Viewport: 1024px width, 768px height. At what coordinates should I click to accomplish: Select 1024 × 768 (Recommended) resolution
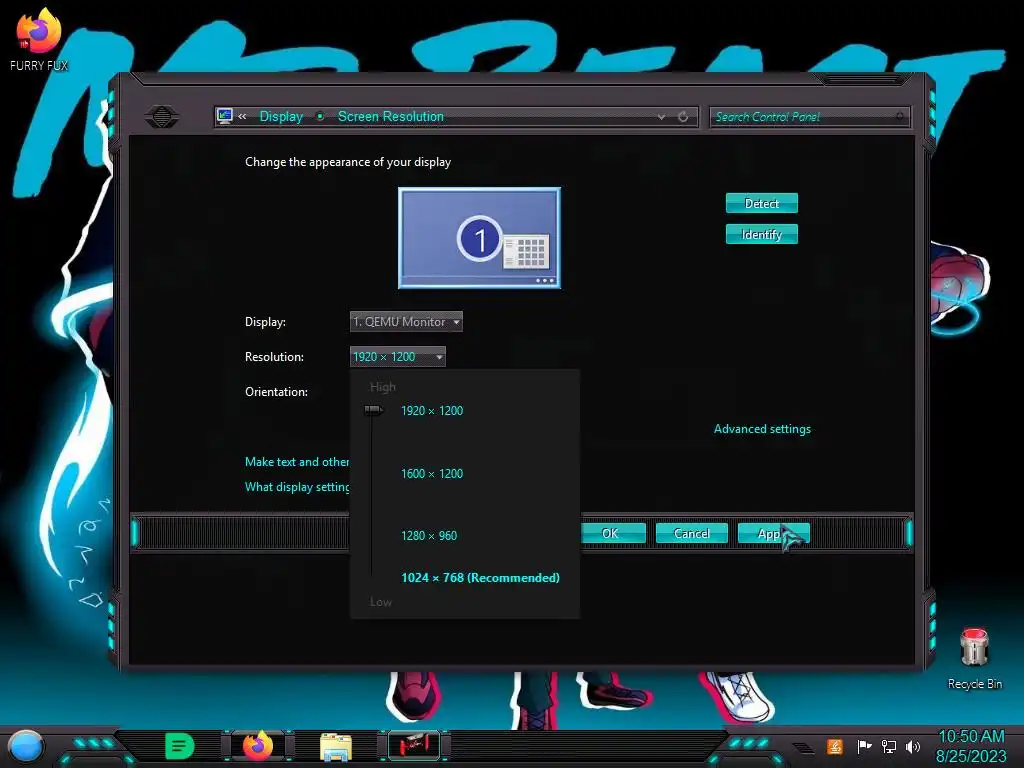point(480,577)
